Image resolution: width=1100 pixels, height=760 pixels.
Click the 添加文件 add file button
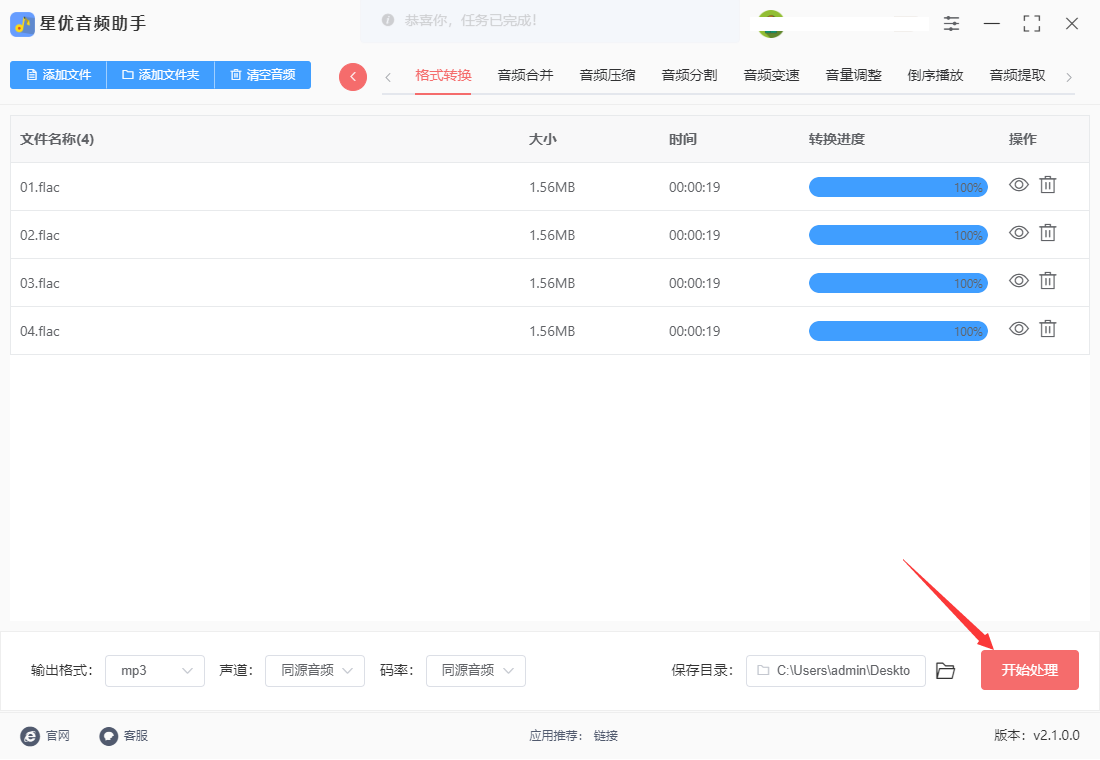pyautogui.click(x=58, y=75)
